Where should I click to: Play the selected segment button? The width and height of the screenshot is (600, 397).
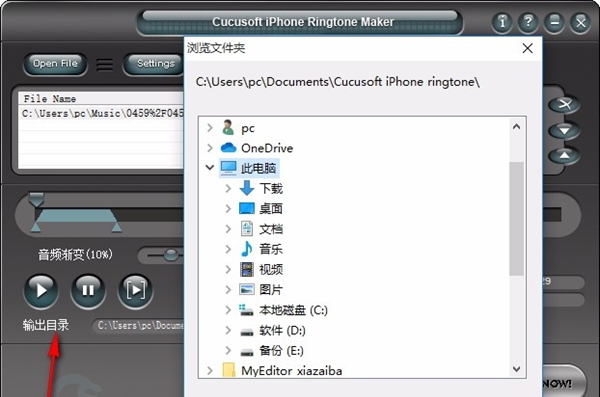tap(135, 291)
